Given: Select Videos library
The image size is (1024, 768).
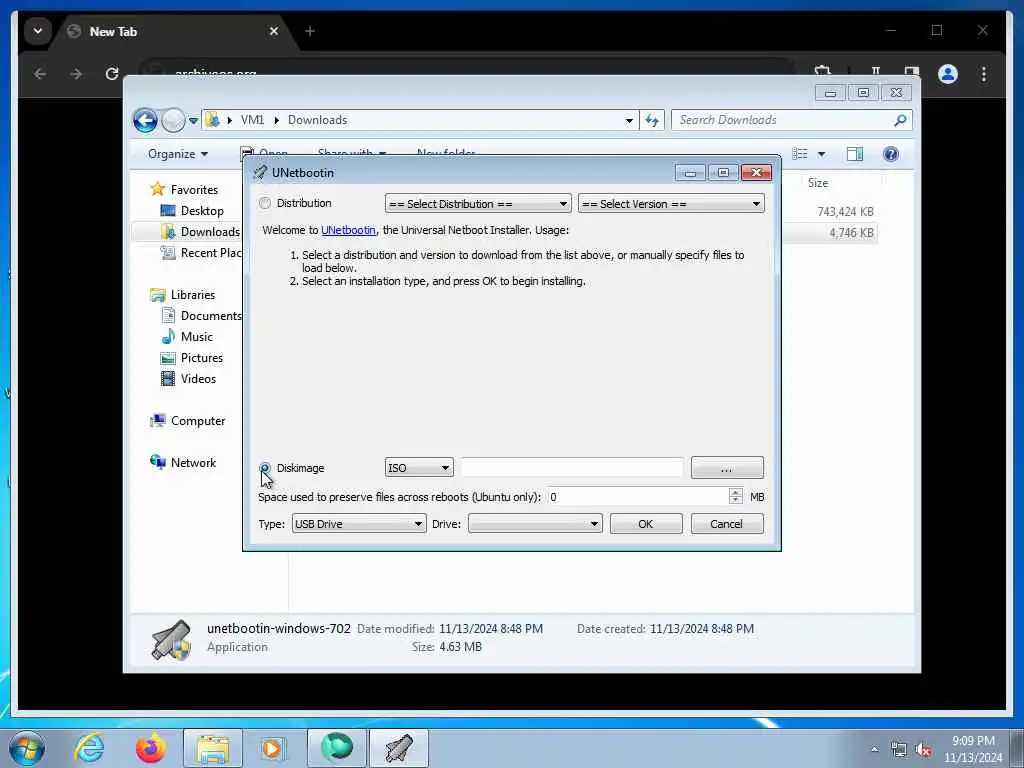Looking at the screenshot, I should coord(198,379).
